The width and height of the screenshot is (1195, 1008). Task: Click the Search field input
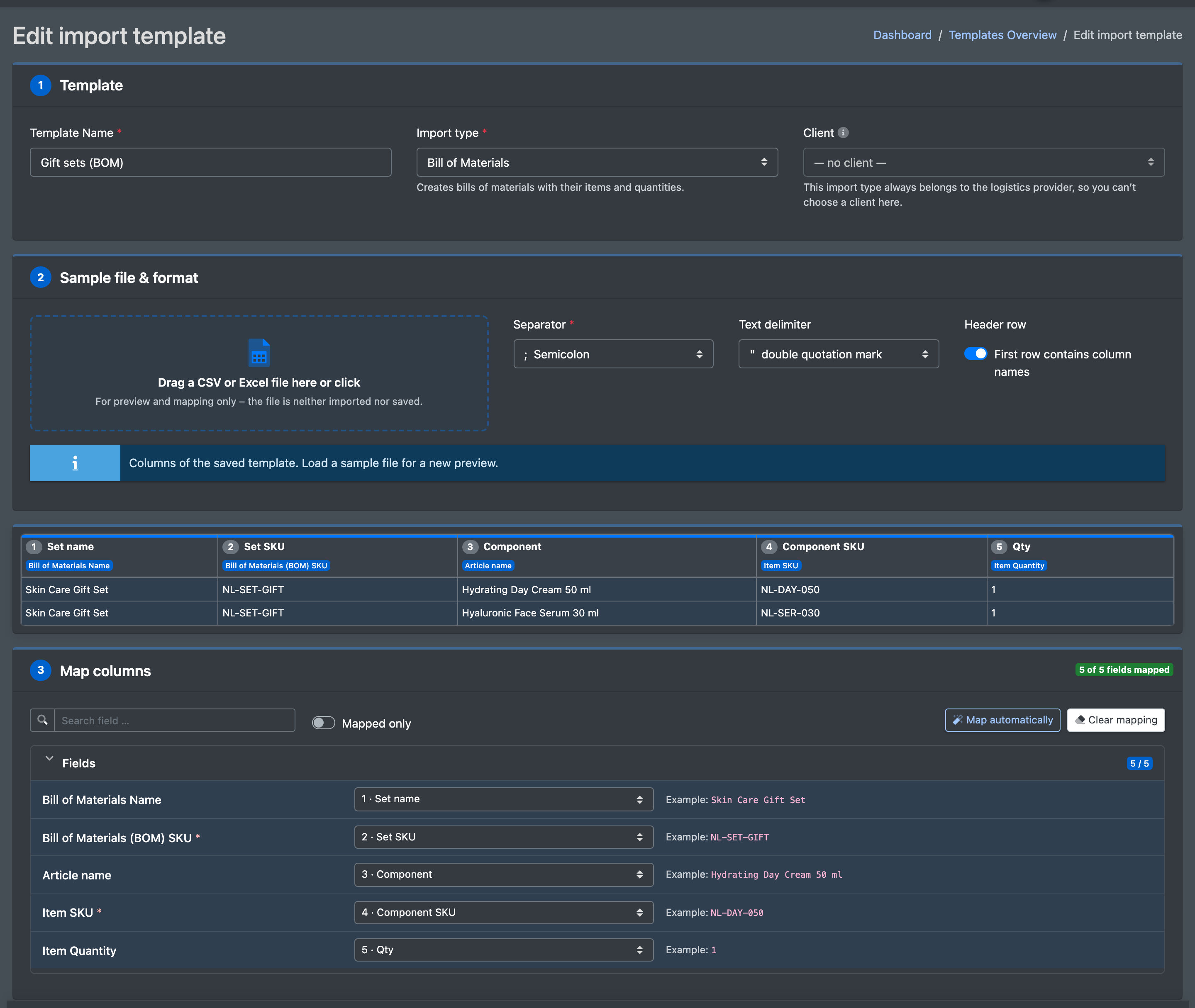pos(174,720)
